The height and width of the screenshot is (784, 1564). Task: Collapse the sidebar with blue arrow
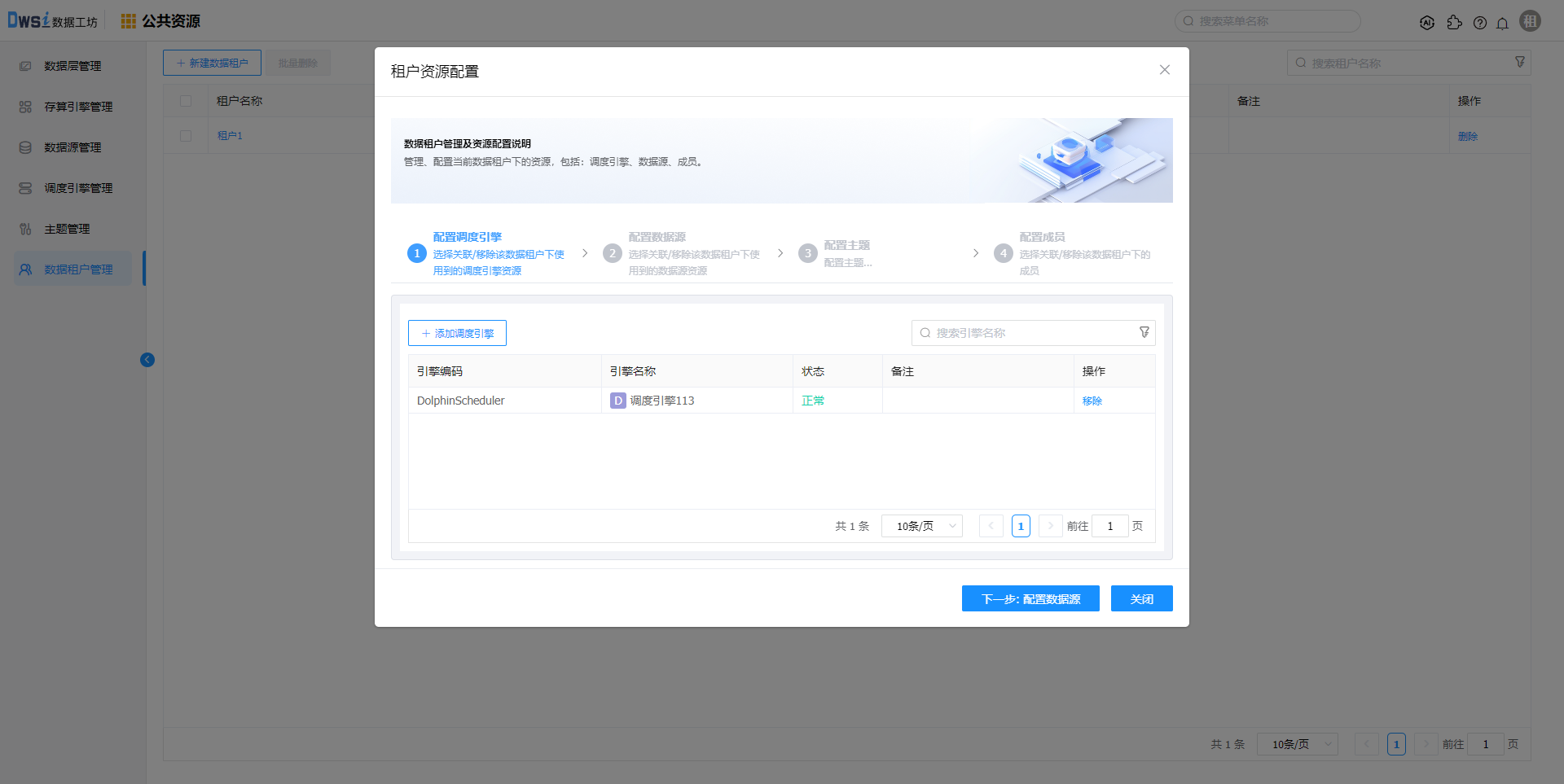pyautogui.click(x=147, y=360)
